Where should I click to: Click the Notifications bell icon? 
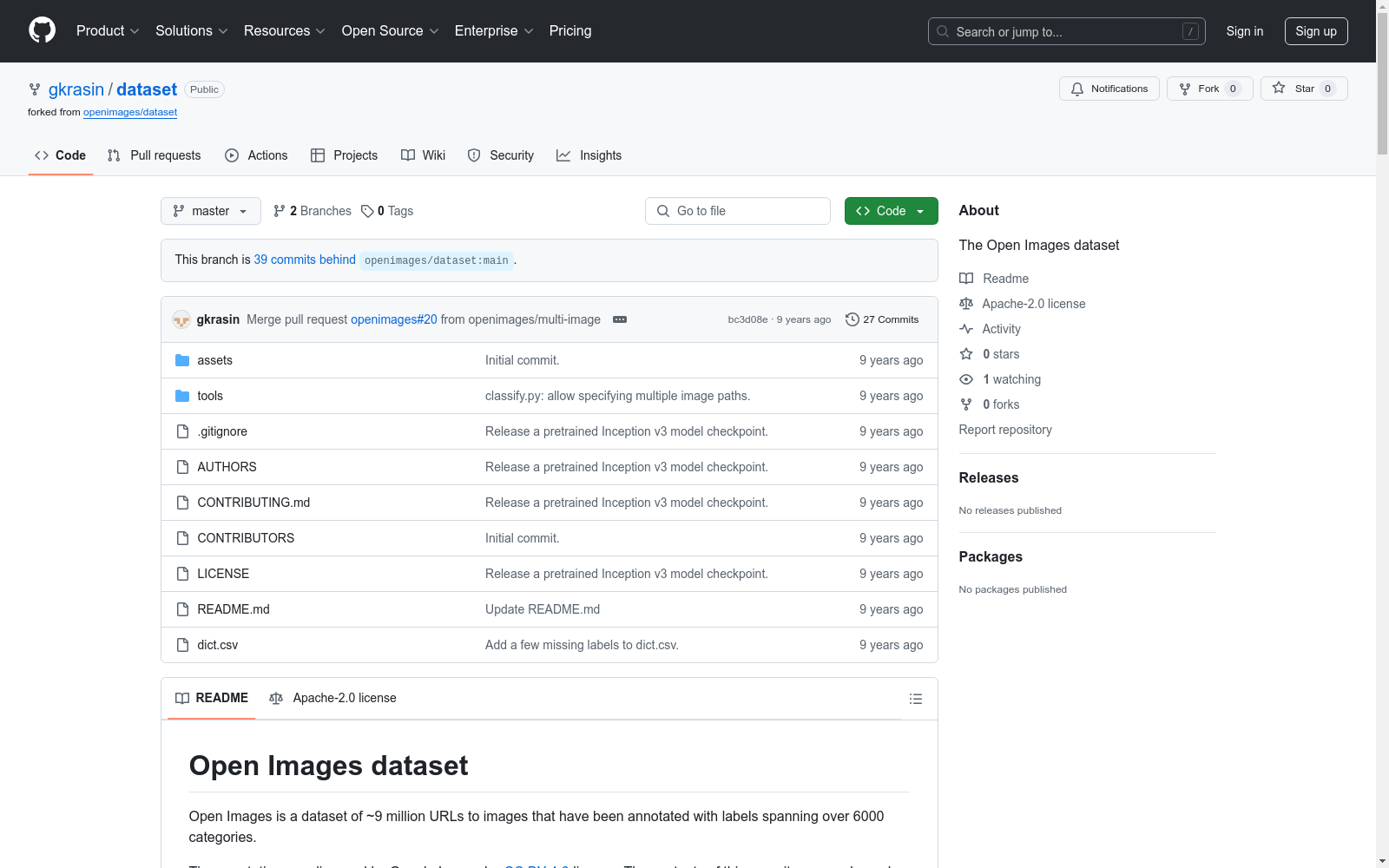[x=1077, y=89]
